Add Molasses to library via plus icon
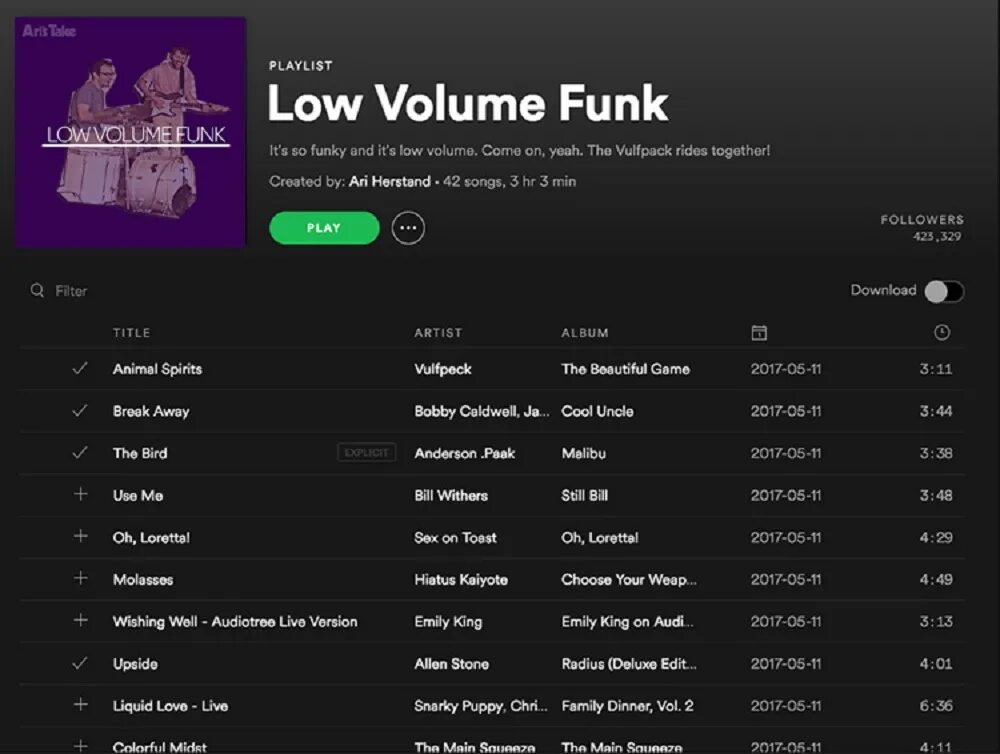The width and height of the screenshot is (1000, 754). 80,579
